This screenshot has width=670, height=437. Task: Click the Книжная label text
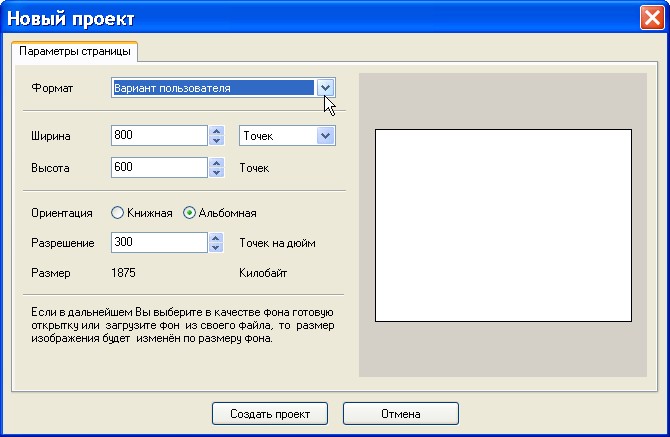150,213
